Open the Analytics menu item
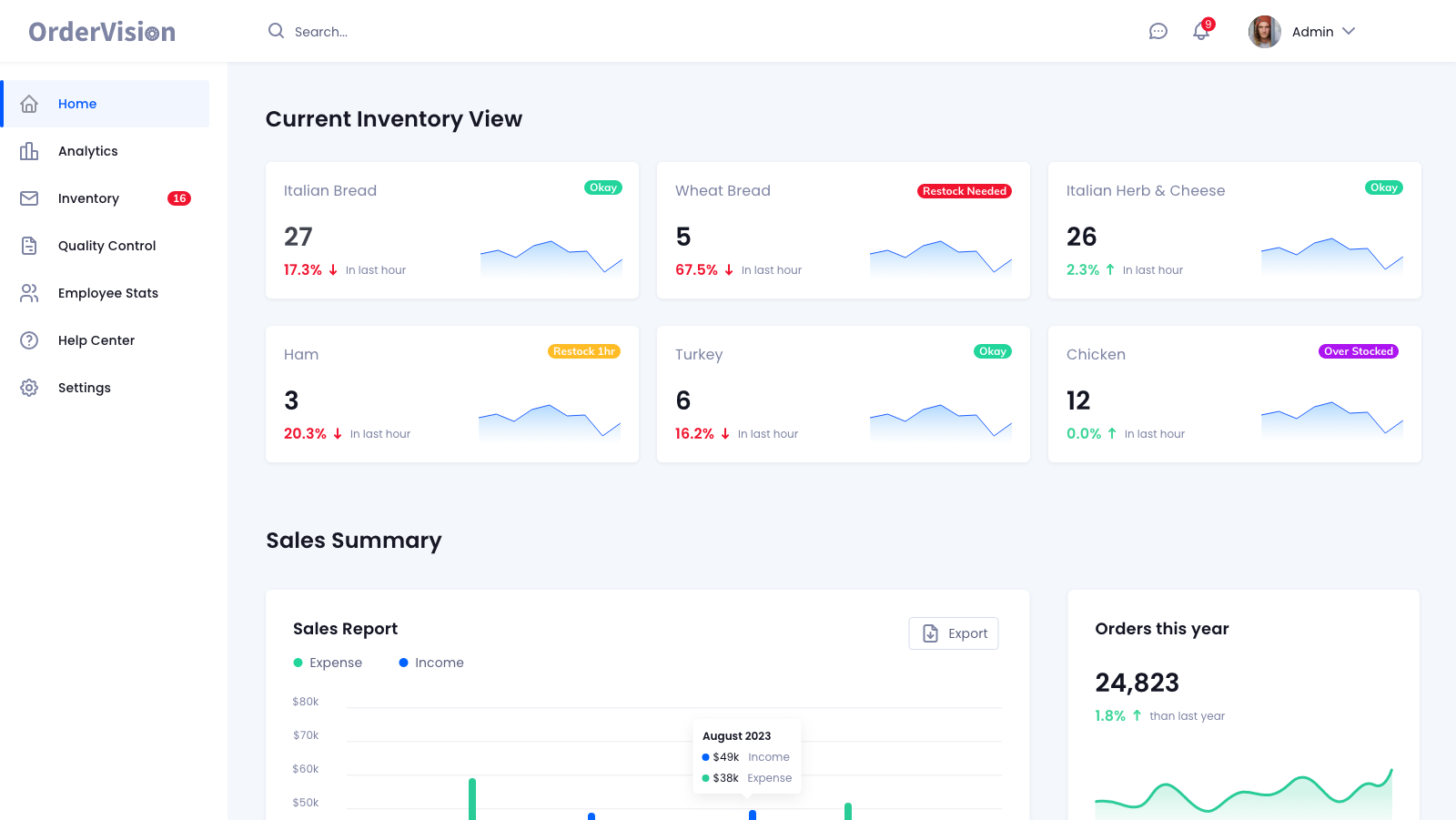The width and height of the screenshot is (1456, 820). pyautogui.click(x=106, y=151)
